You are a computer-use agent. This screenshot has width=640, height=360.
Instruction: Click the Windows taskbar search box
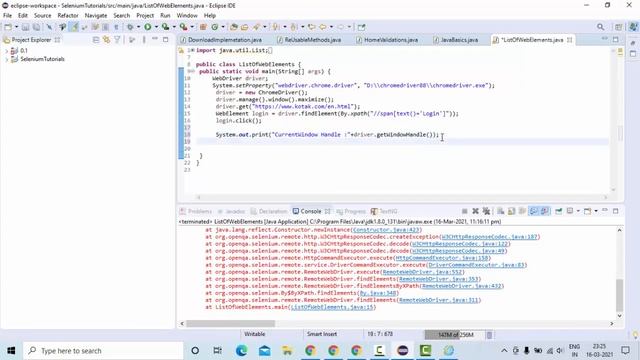[x=104, y=351]
